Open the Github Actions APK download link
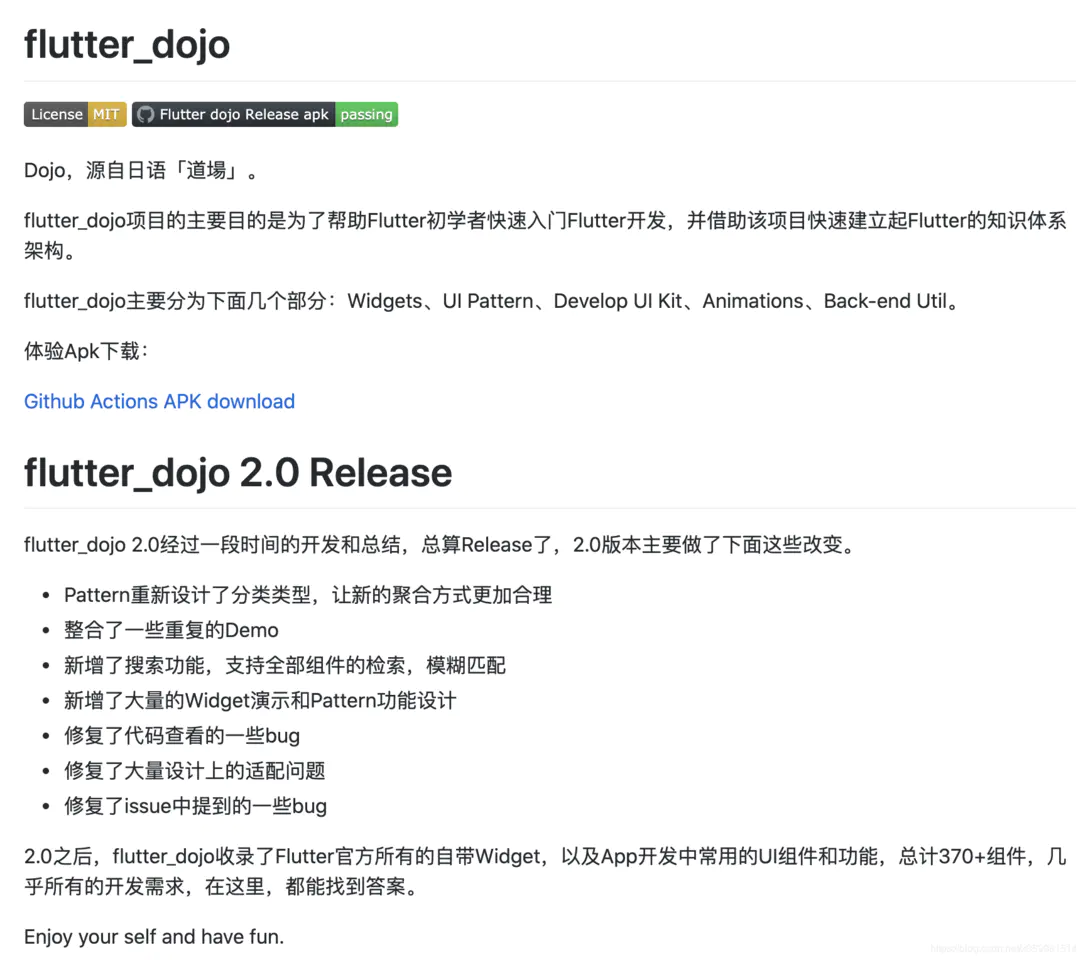Screen dimensions: 1083x960 point(160,401)
